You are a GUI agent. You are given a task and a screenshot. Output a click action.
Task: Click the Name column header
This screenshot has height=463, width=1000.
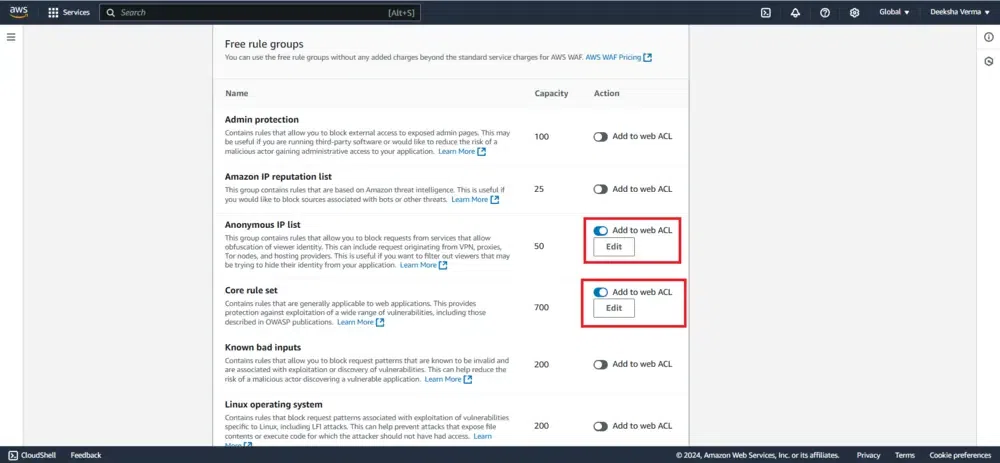point(237,93)
